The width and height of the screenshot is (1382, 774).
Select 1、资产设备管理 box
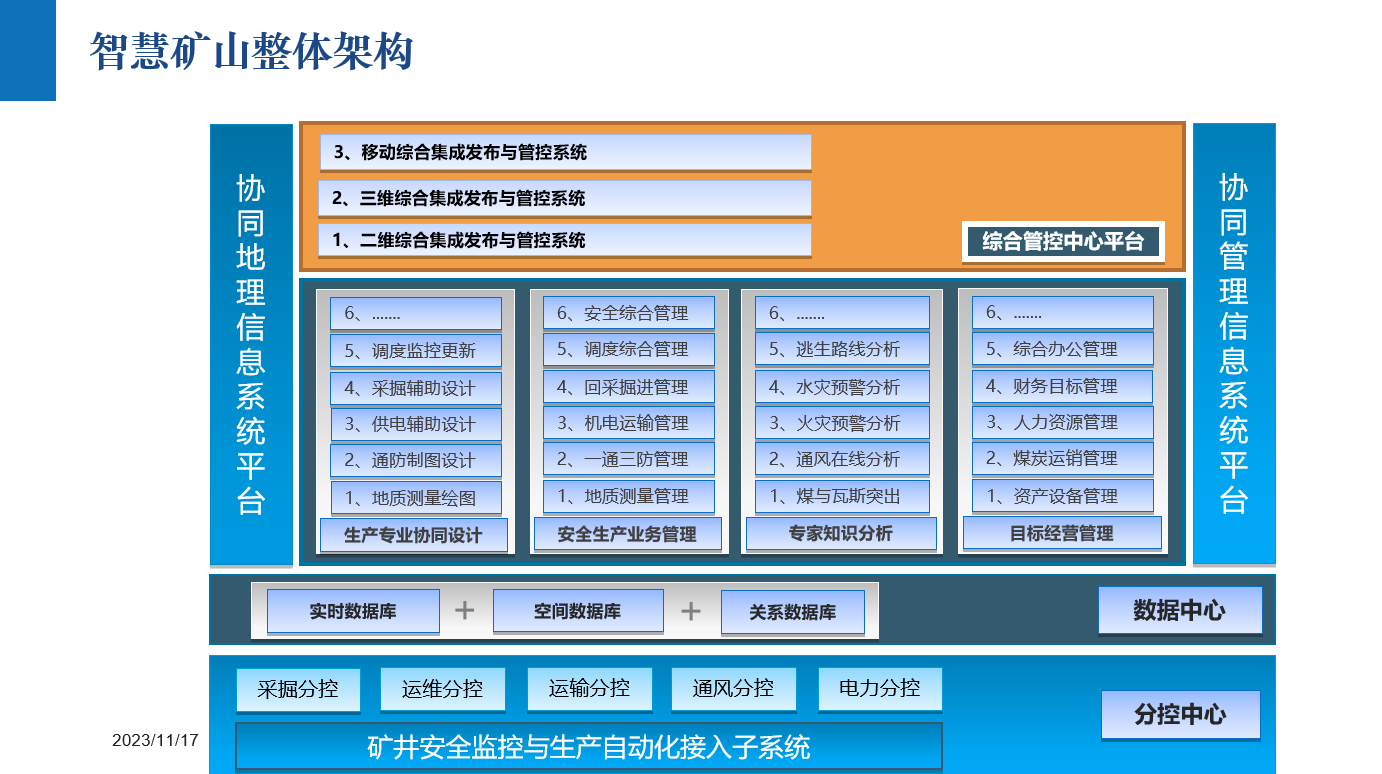pyautogui.click(x=1063, y=496)
